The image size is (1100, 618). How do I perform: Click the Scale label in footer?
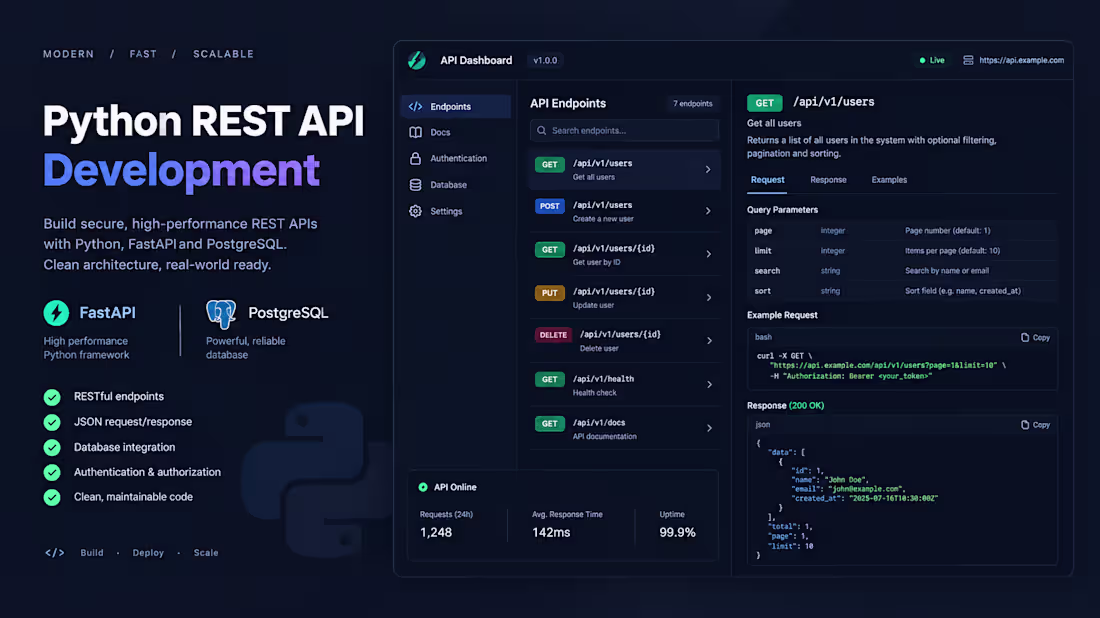pos(206,553)
